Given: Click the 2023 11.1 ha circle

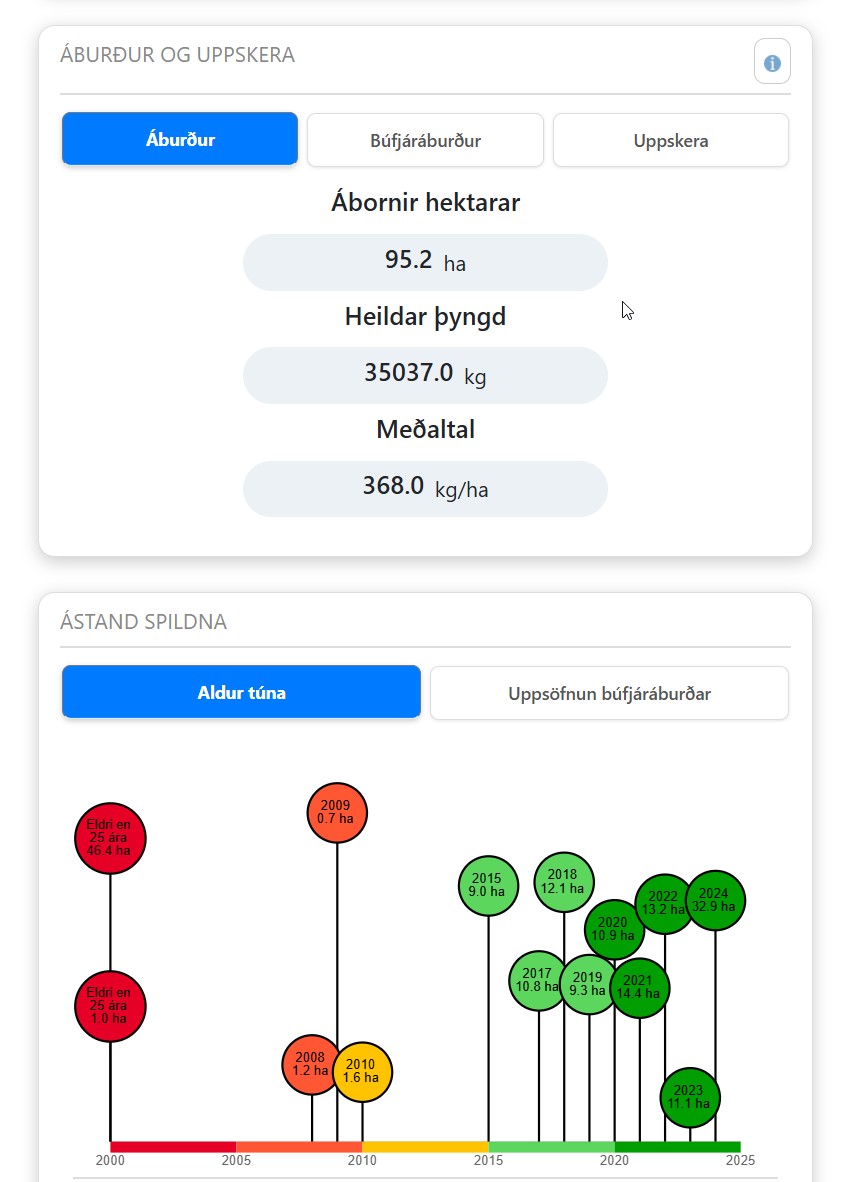Looking at the screenshot, I should pyautogui.click(x=689, y=1098).
